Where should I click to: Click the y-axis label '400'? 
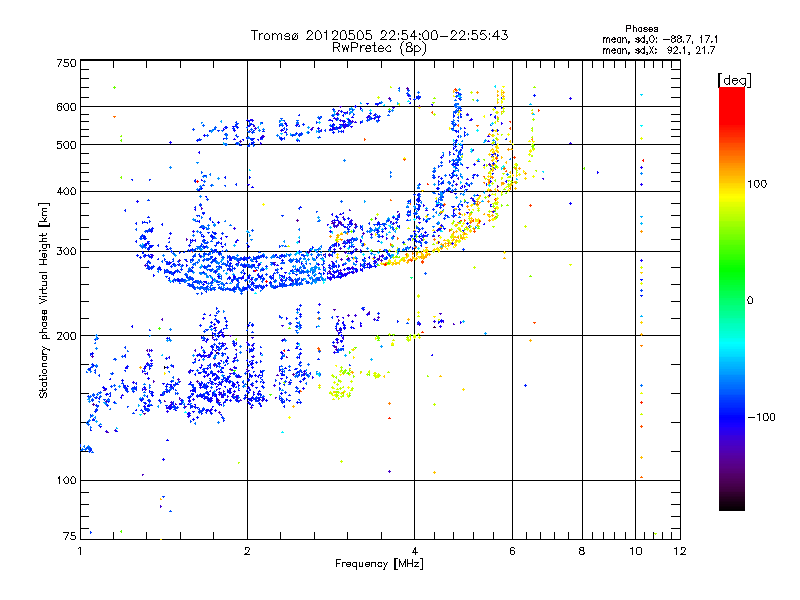[66, 191]
